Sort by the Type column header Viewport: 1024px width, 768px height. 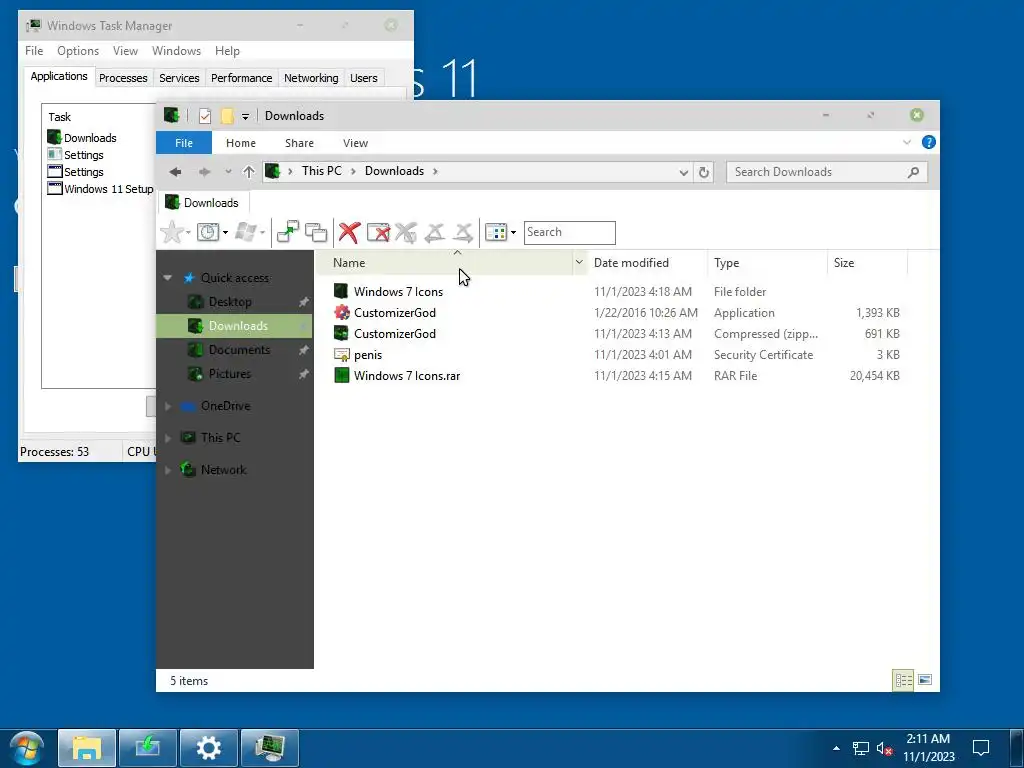(767, 263)
